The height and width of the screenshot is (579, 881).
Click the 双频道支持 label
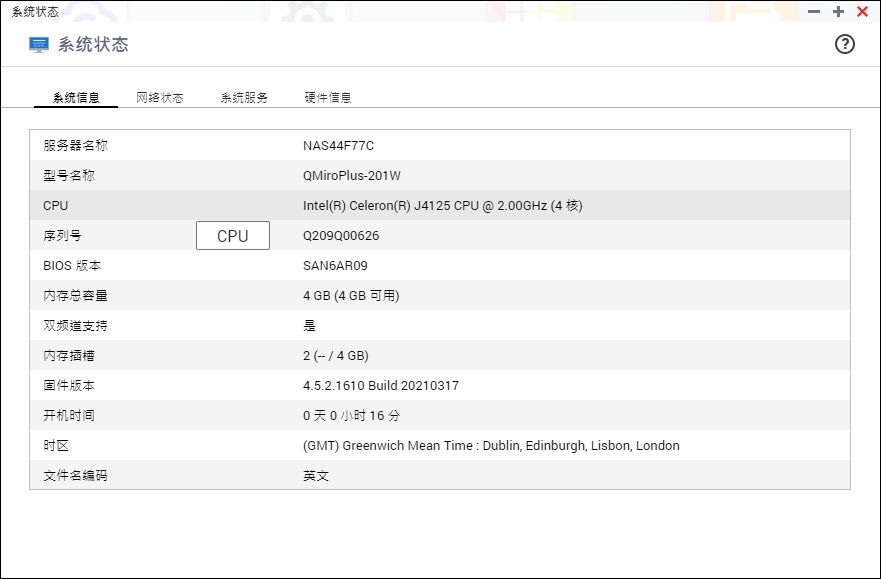pos(75,326)
